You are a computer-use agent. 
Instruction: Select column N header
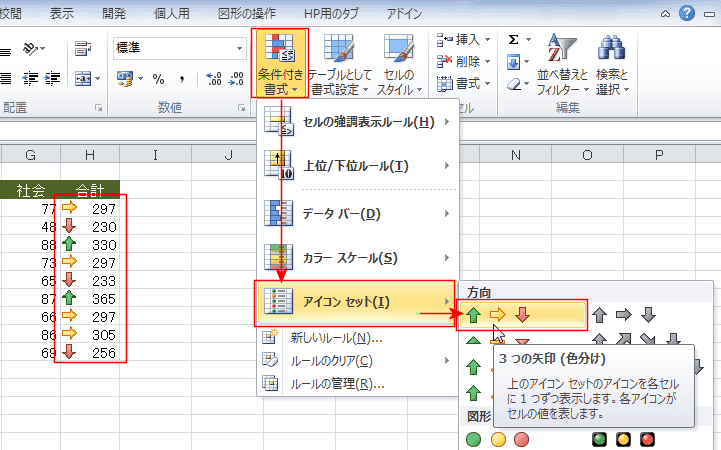515,155
